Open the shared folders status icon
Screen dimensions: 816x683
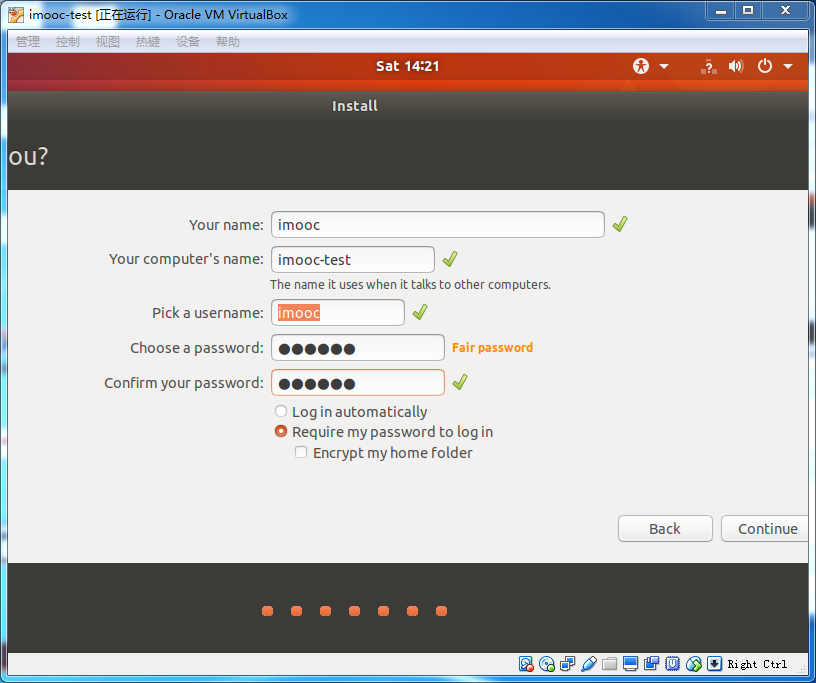click(609, 664)
